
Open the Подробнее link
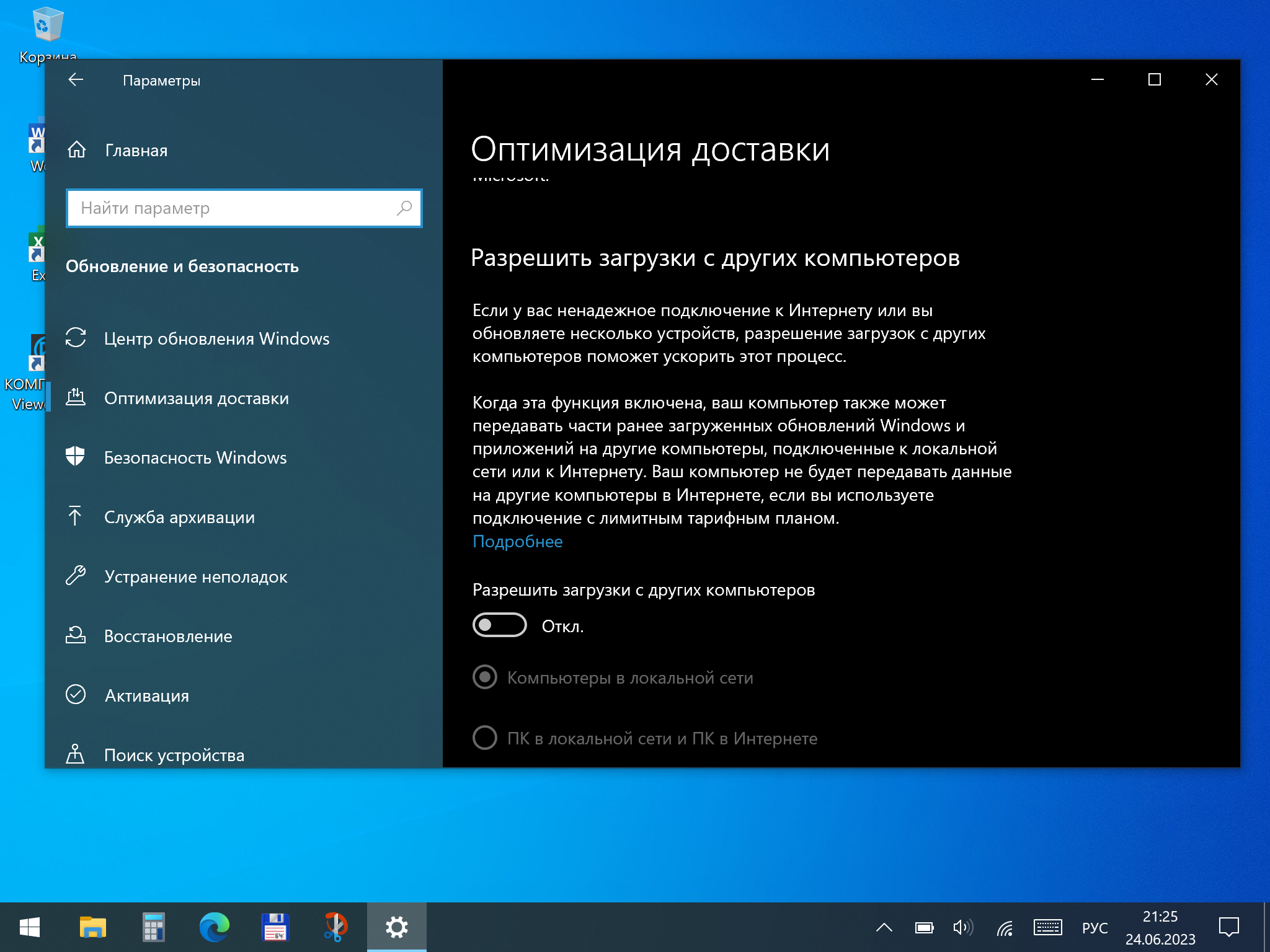[x=517, y=541]
